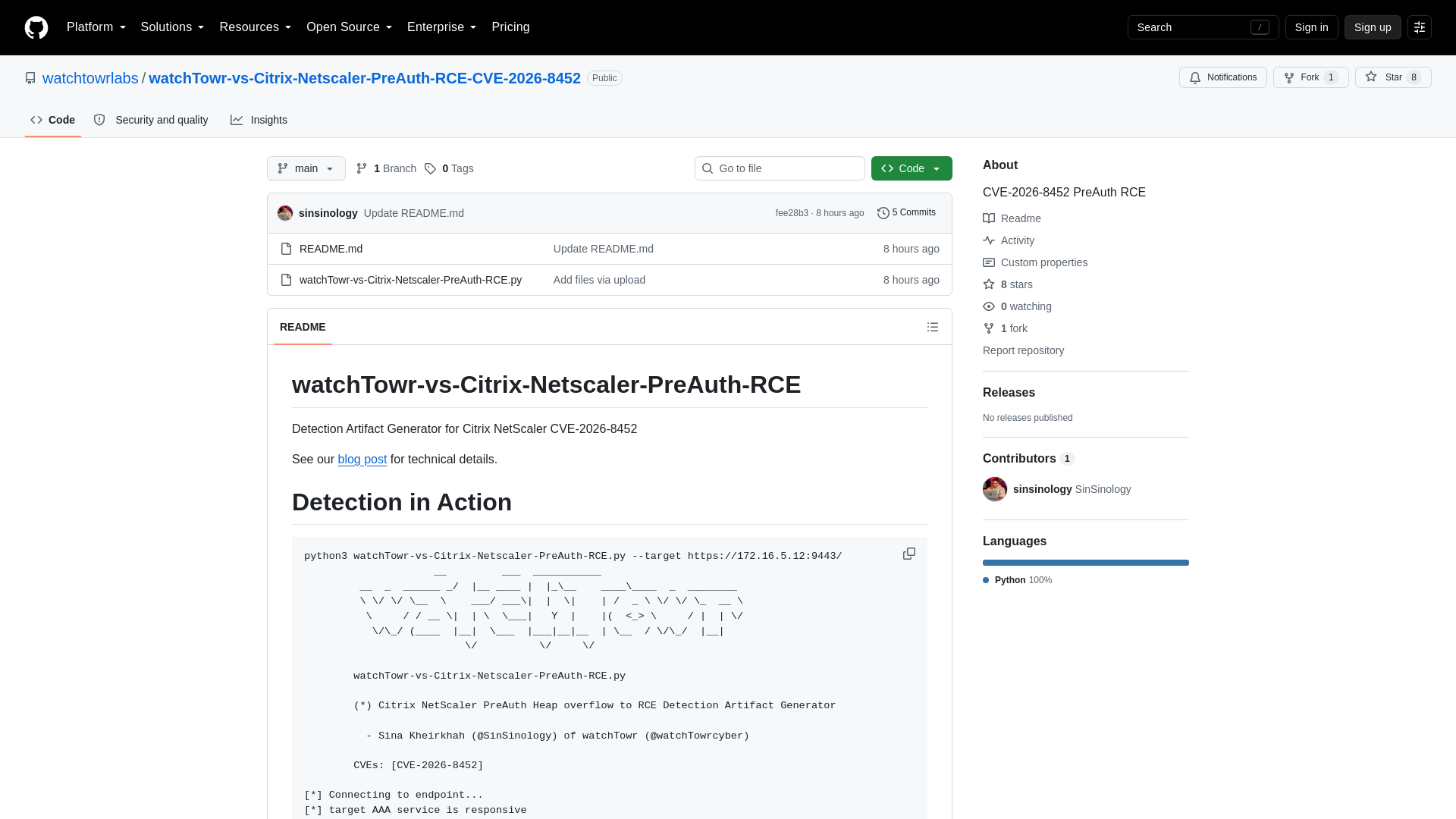Open sinsinology commit author link
The image size is (1456, 819).
(x=328, y=213)
